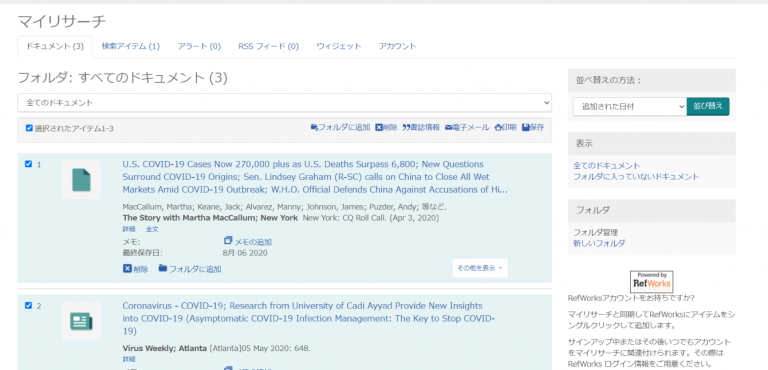Click the document file icon of item 1
Screen dimensions: 768x370
(81, 179)
